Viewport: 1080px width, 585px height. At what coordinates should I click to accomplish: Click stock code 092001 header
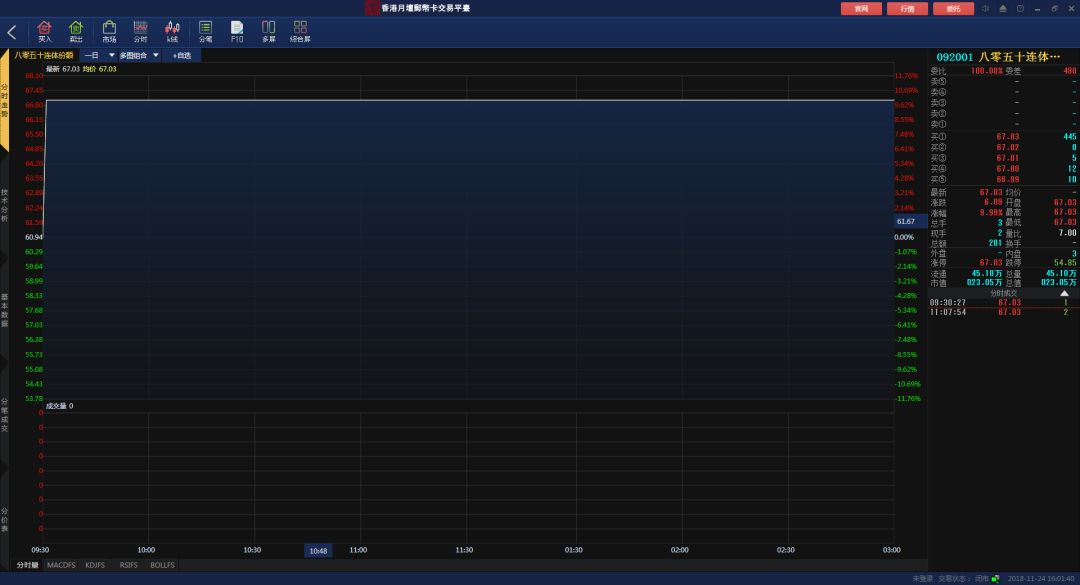point(955,57)
